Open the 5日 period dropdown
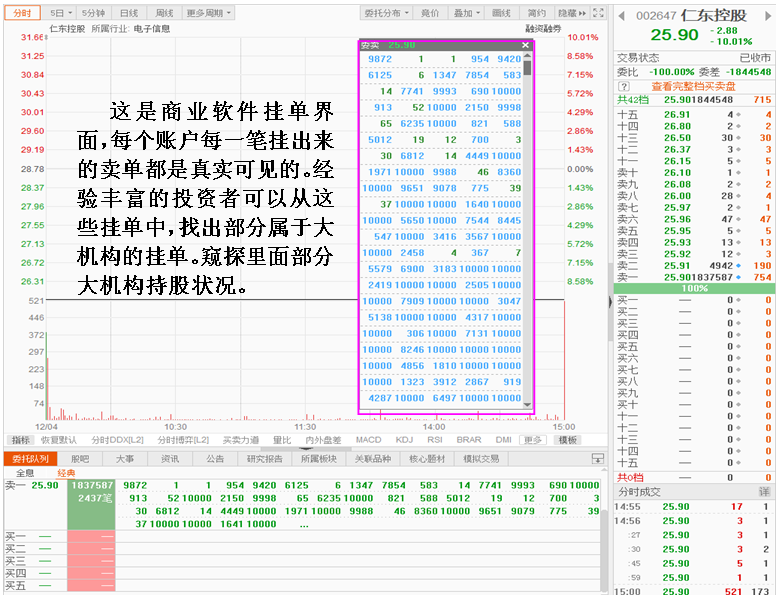The image size is (784, 601). tap(62, 13)
